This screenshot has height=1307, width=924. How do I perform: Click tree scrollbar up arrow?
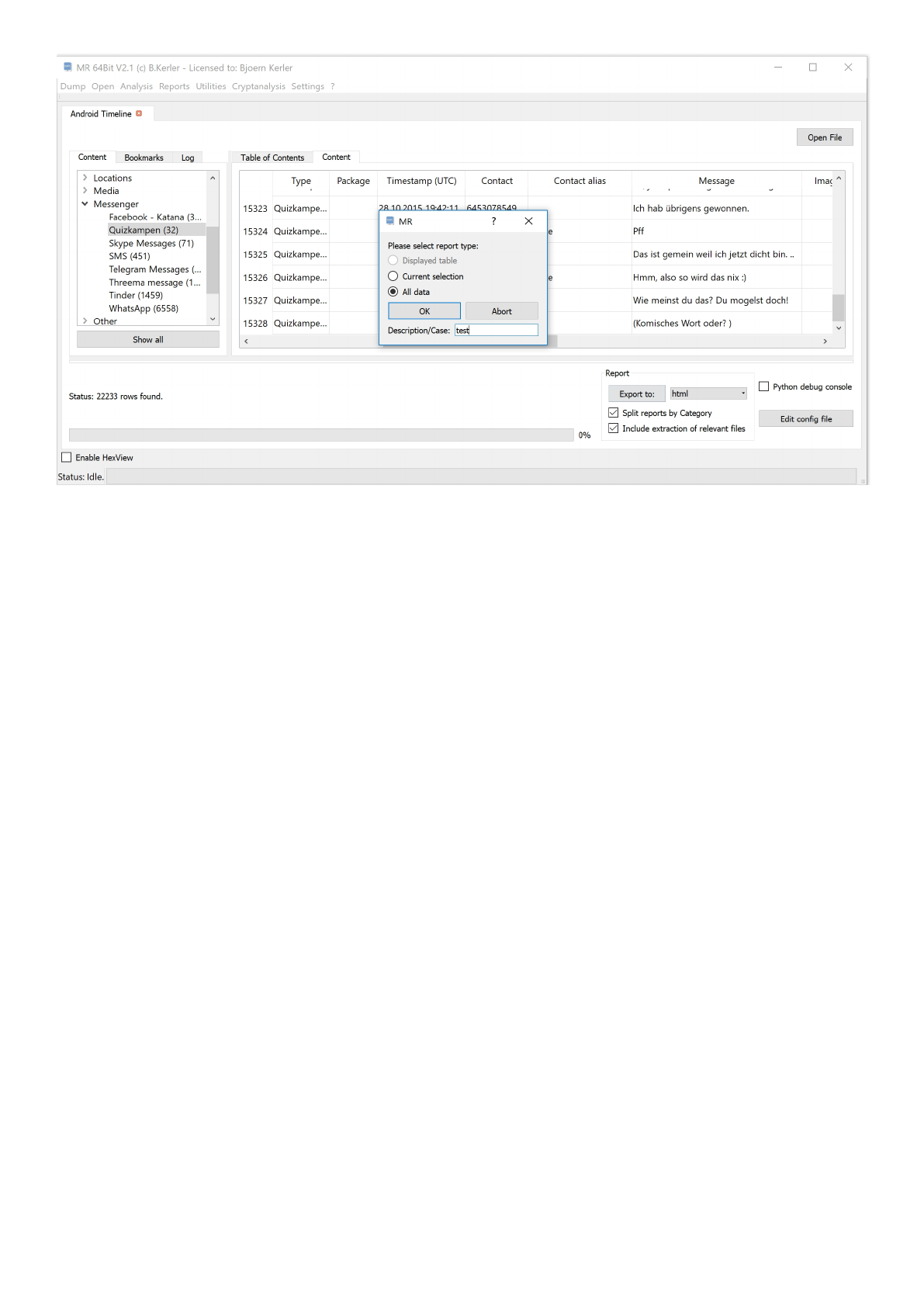213,178
